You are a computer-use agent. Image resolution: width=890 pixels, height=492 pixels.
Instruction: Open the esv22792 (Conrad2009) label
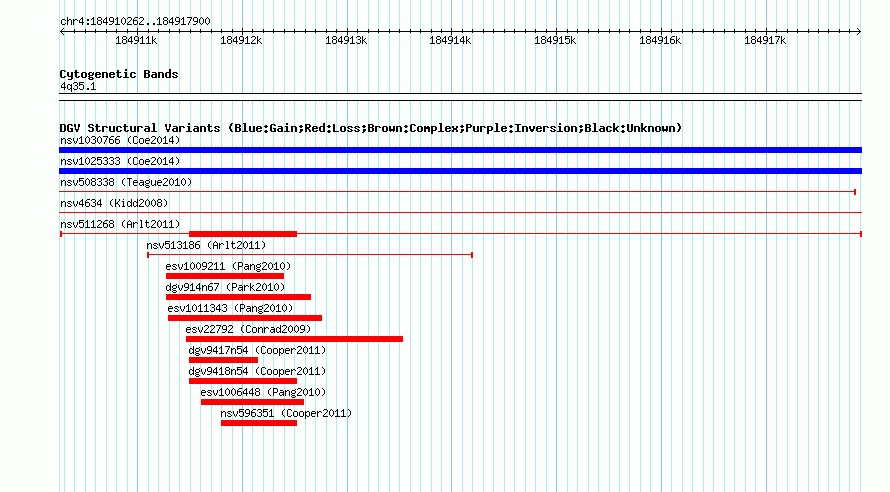(248, 329)
